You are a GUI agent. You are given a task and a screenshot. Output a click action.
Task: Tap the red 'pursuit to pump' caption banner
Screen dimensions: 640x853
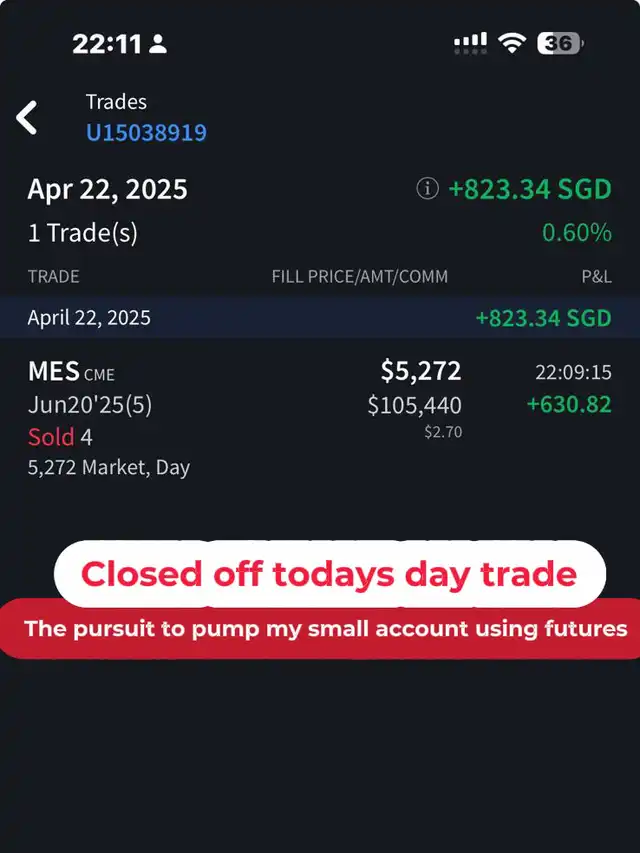click(x=320, y=629)
